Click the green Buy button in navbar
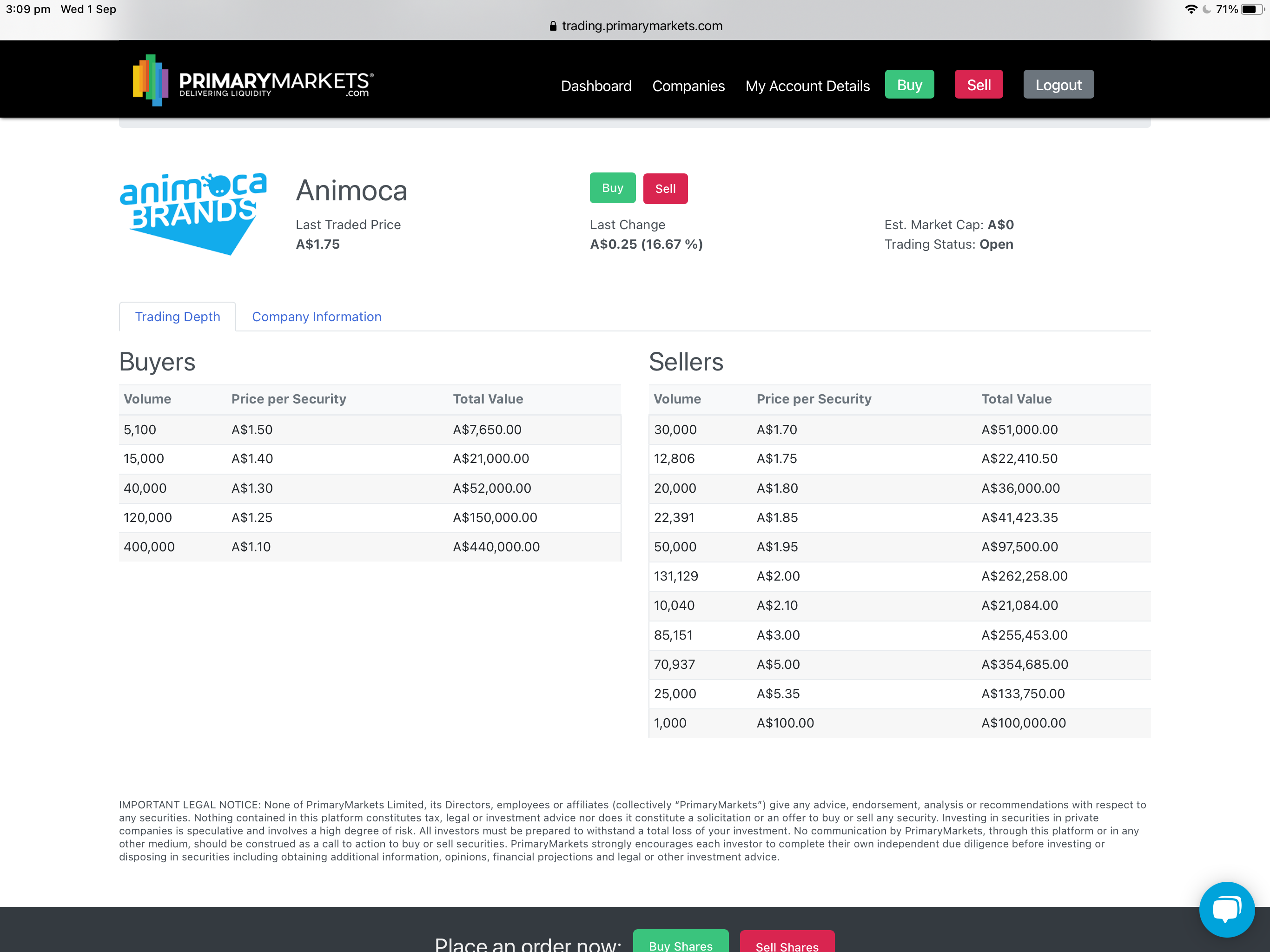Screen dimensions: 1270x952 pos(909,85)
